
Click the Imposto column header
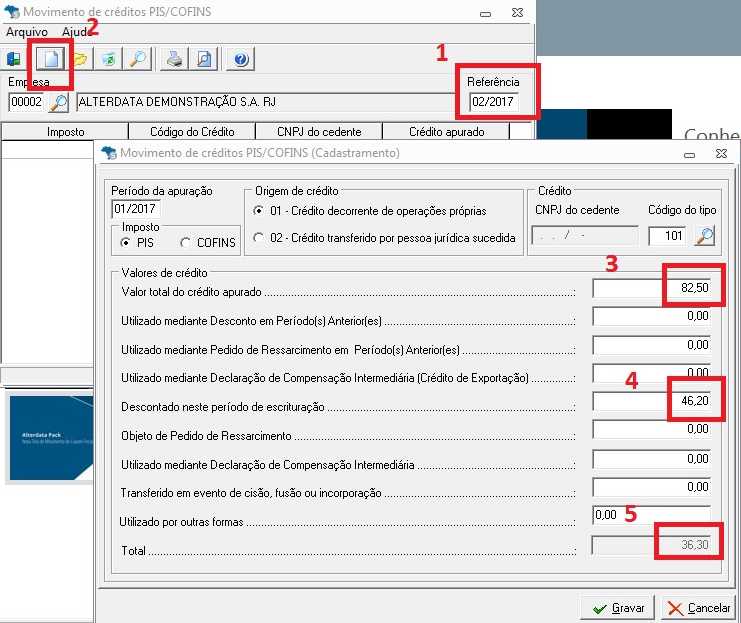(65, 132)
